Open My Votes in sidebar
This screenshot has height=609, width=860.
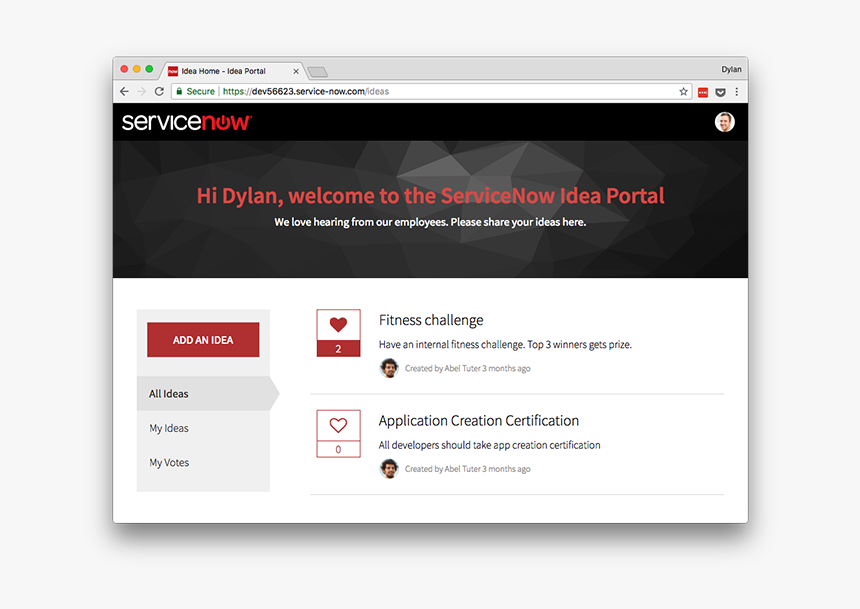[203, 463]
